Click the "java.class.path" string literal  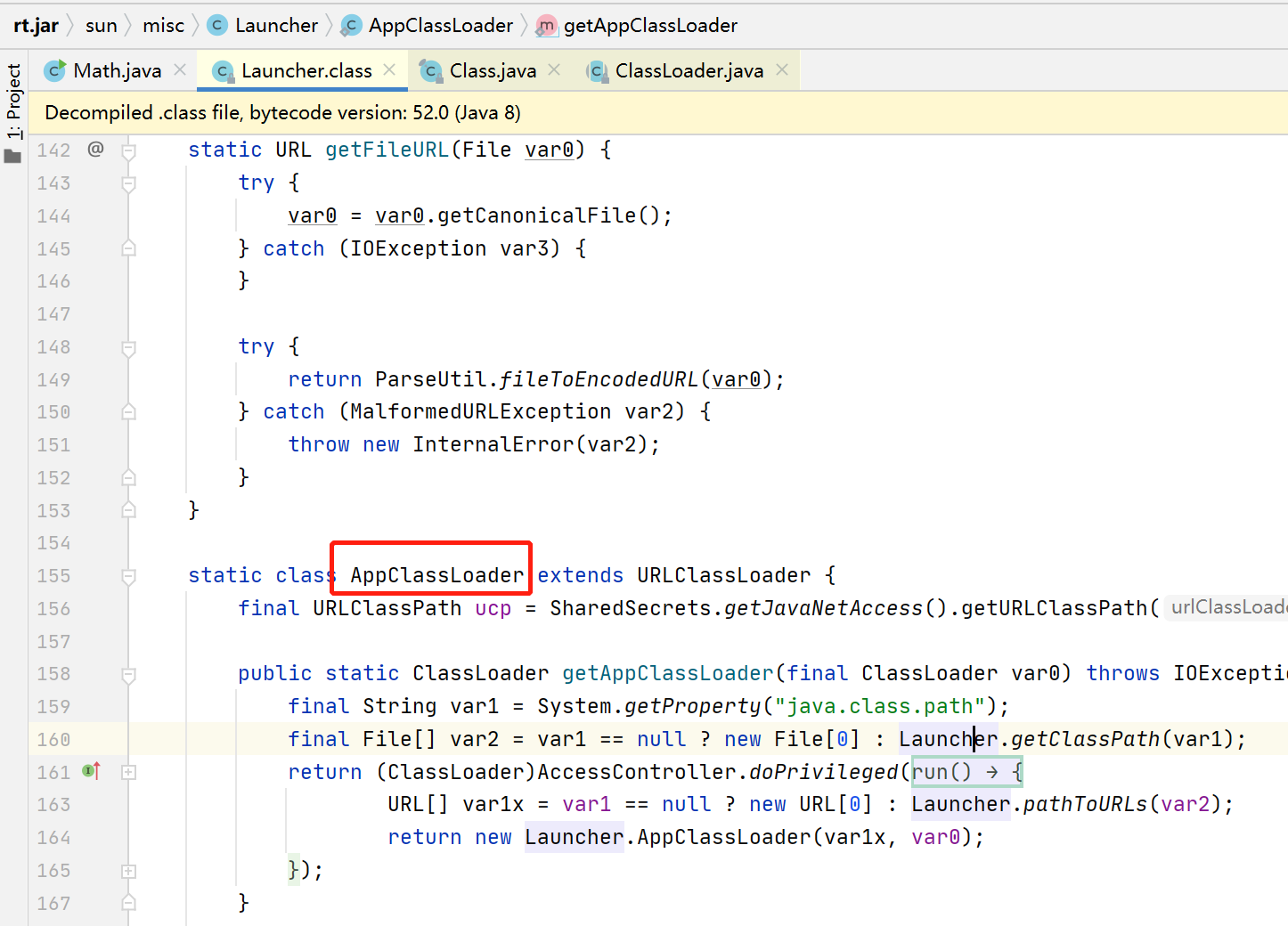click(x=879, y=706)
